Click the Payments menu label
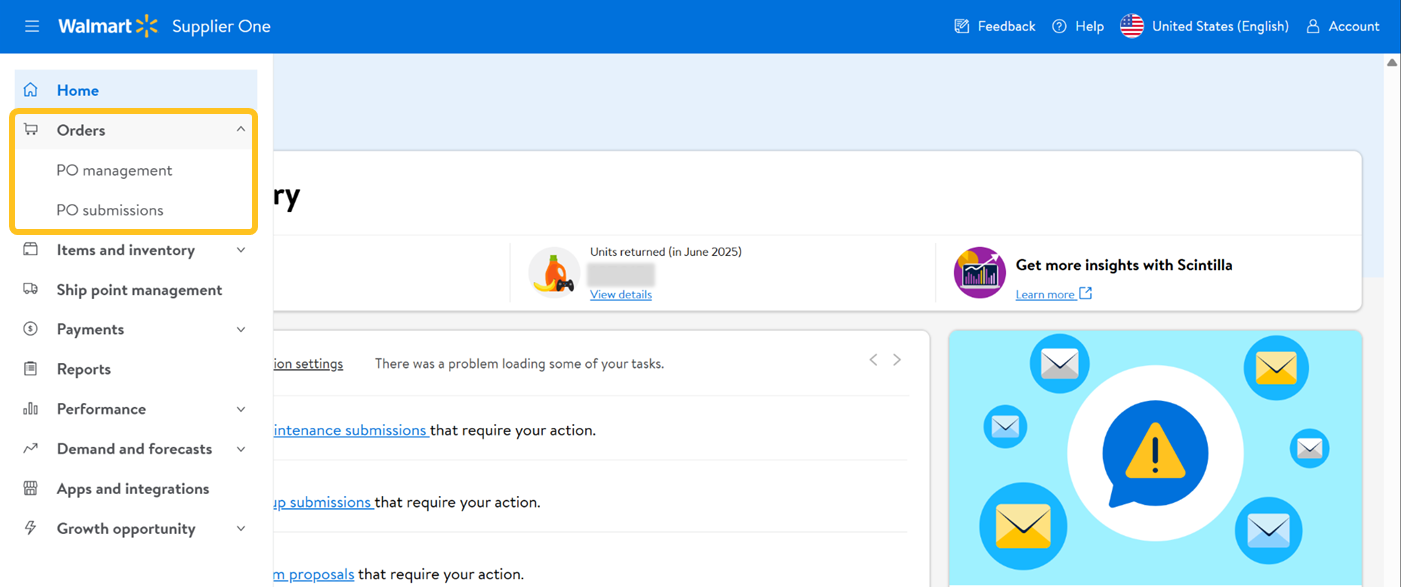 click(90, 329)
